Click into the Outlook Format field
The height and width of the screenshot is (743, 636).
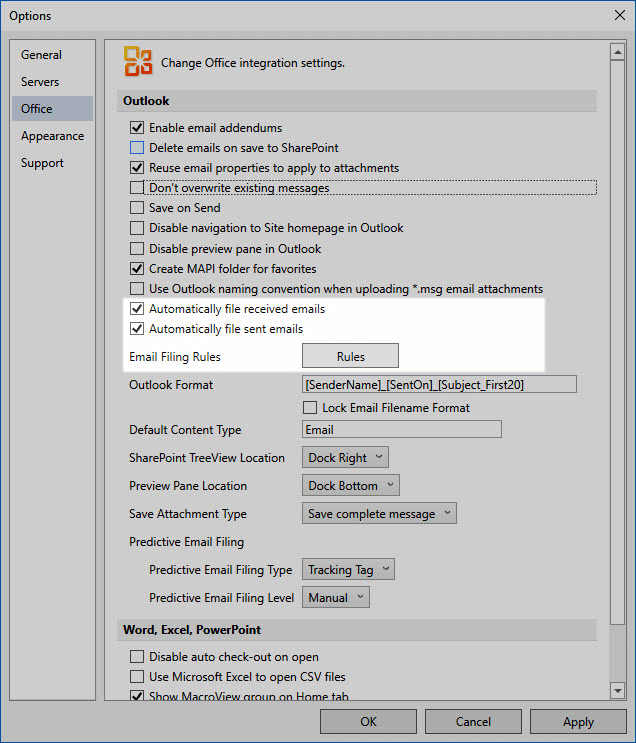click(439, 384)
